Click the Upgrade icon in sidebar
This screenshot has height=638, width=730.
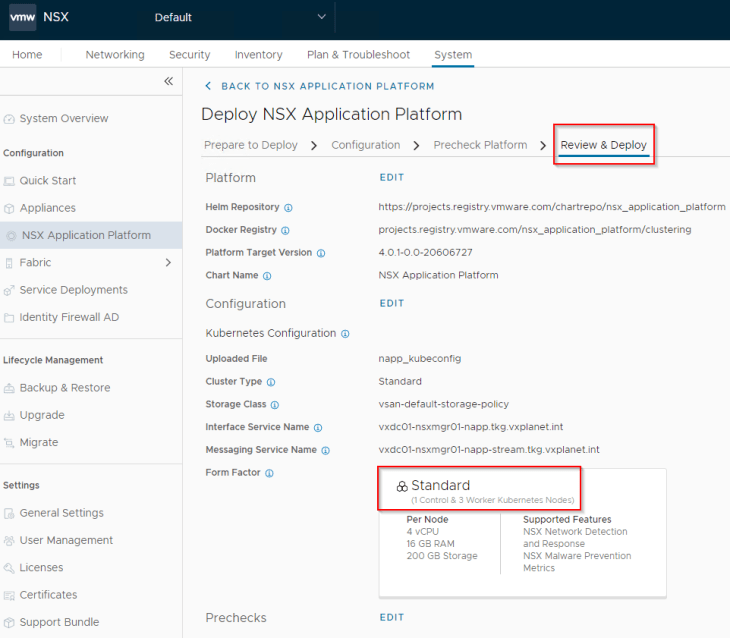9,415
